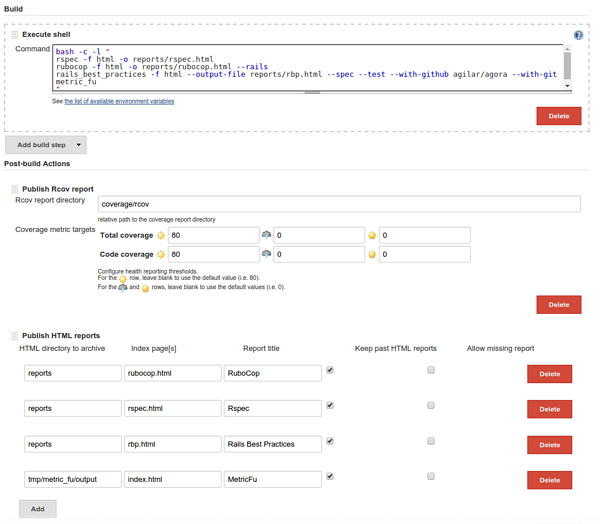Open the list of available environment variables link

coord(119,101)
